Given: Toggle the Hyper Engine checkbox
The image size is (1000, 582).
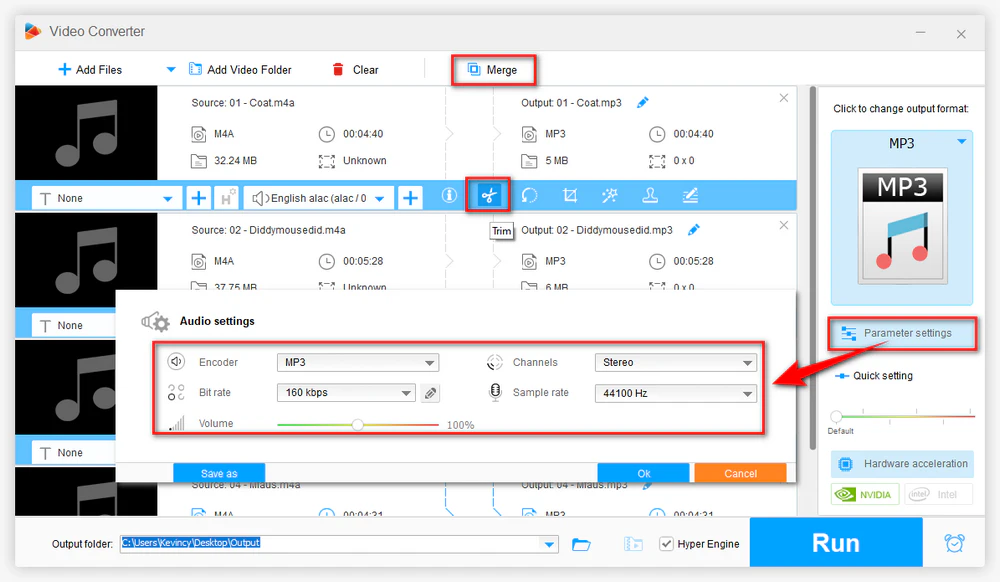Looking at the screenshot, I should click(666, 544).
